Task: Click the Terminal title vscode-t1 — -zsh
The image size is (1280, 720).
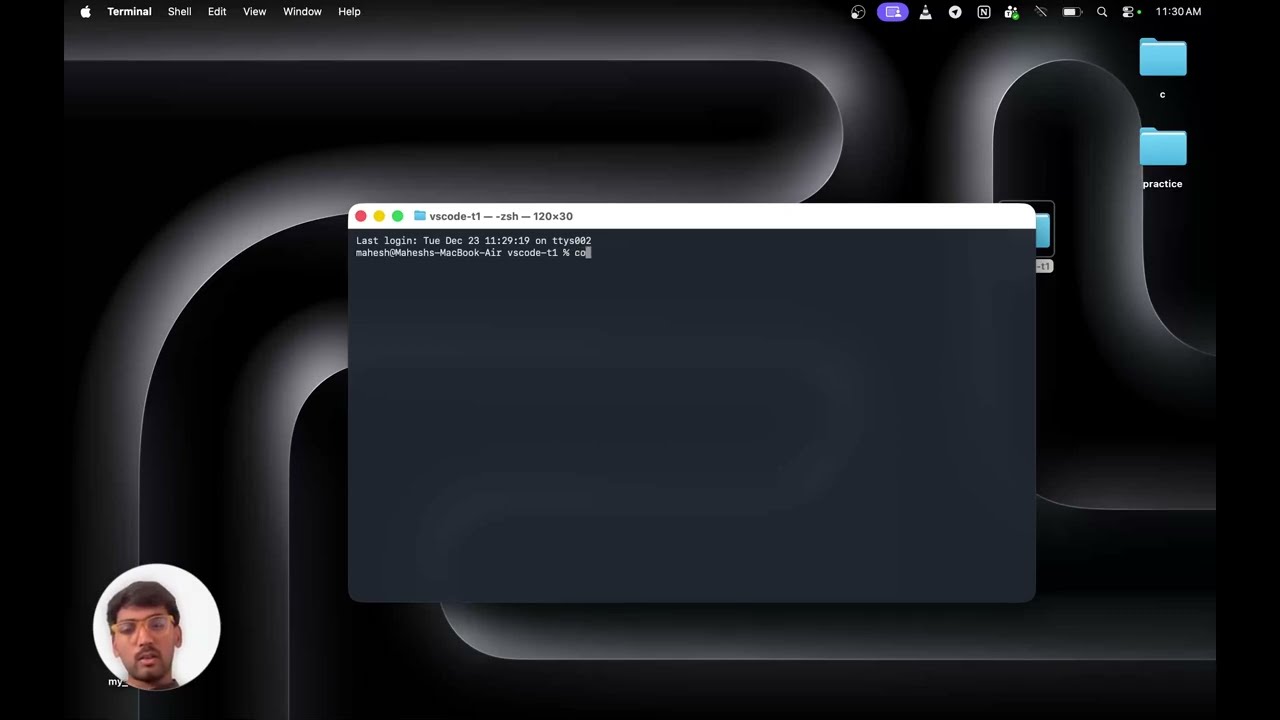Action: coord(501,216)
